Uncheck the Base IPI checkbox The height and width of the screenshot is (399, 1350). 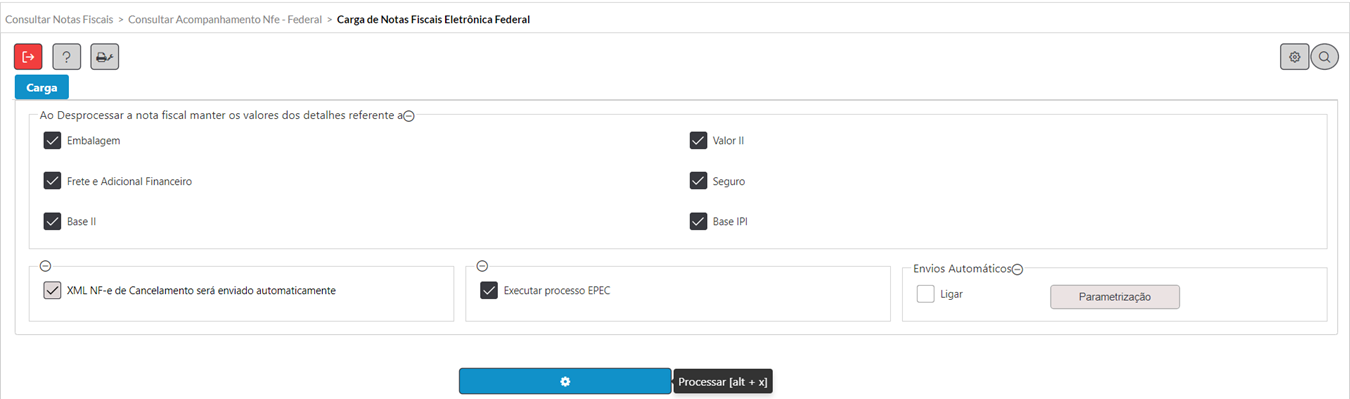pyautogui.click(x=699, y=221)
